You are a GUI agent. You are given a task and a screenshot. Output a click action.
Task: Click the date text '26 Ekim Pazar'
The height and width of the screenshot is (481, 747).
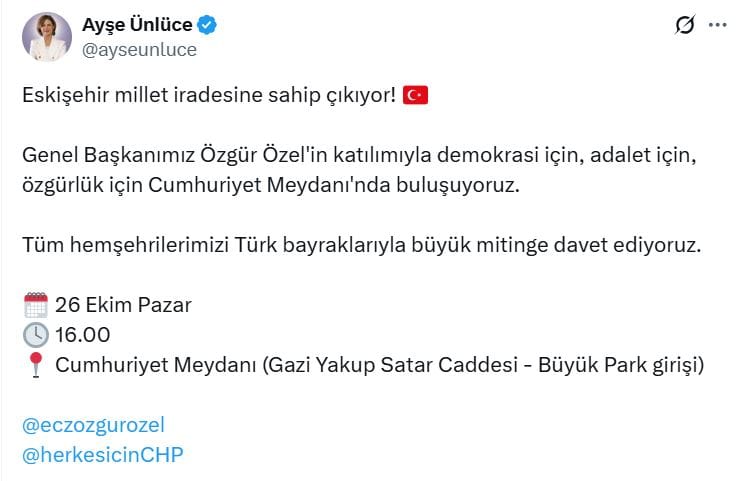click(x=123, y=305)
